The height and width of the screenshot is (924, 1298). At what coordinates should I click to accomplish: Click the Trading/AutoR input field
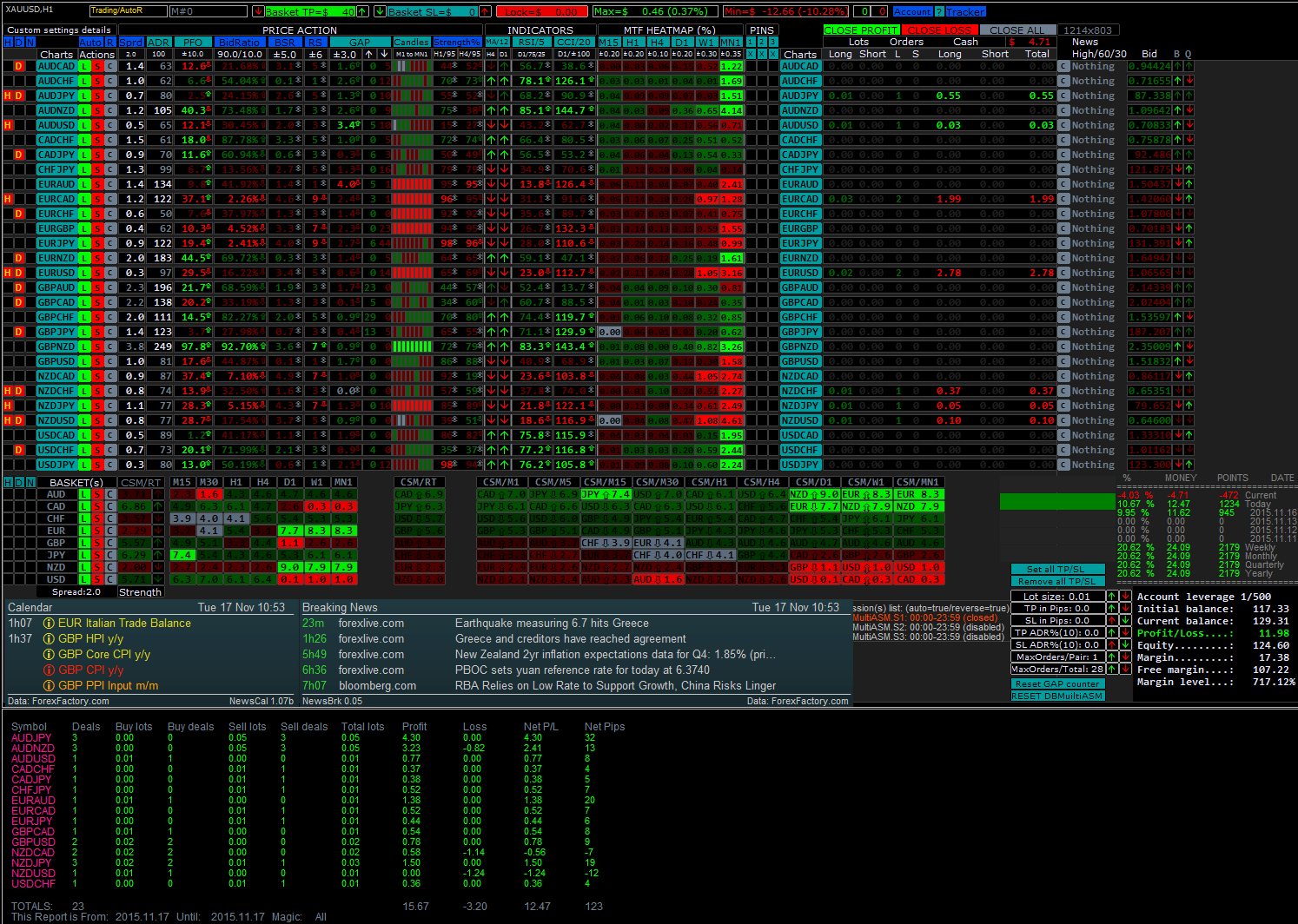point(129,11)
